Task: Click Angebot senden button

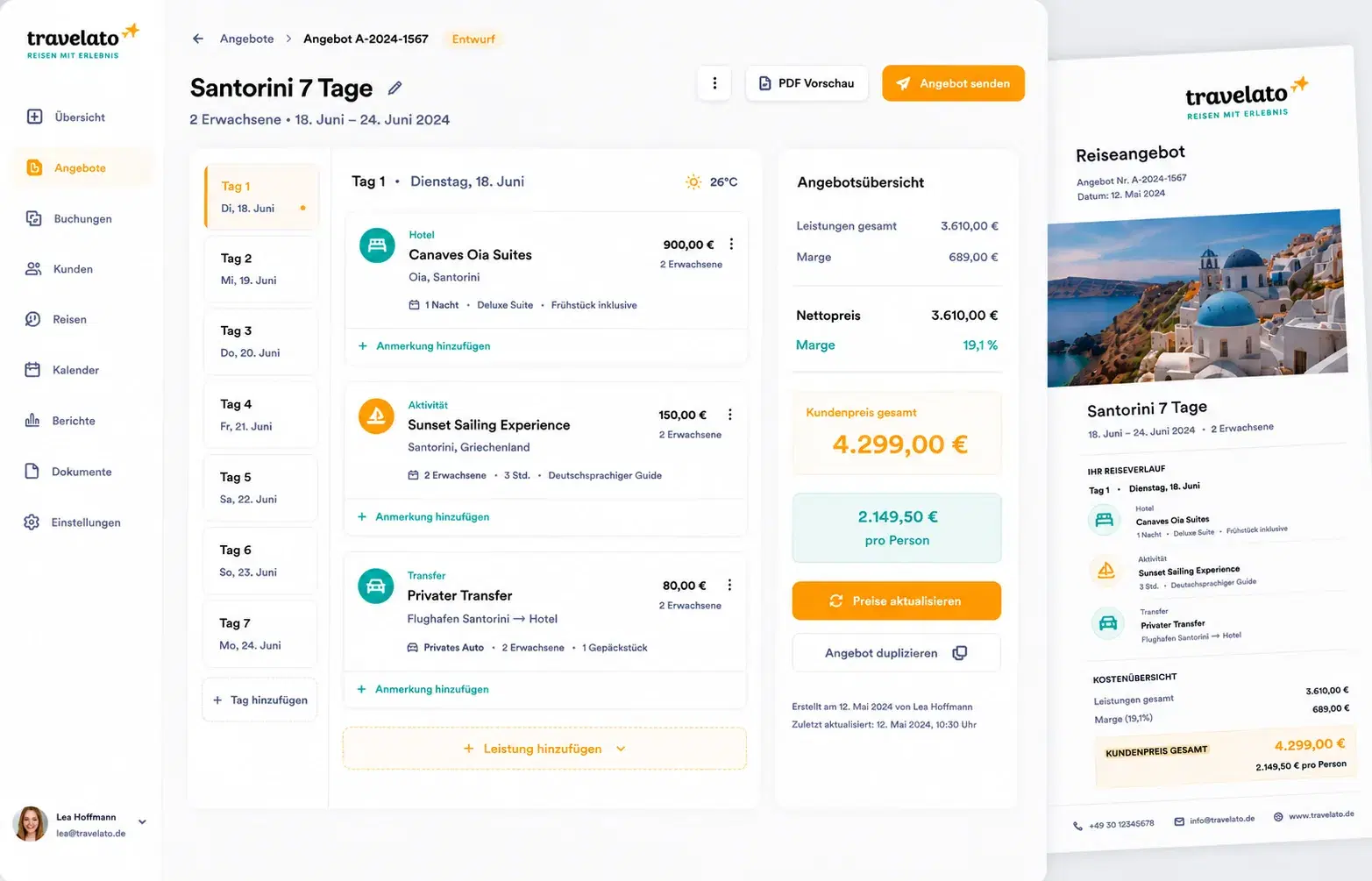Action: [953, 83]
